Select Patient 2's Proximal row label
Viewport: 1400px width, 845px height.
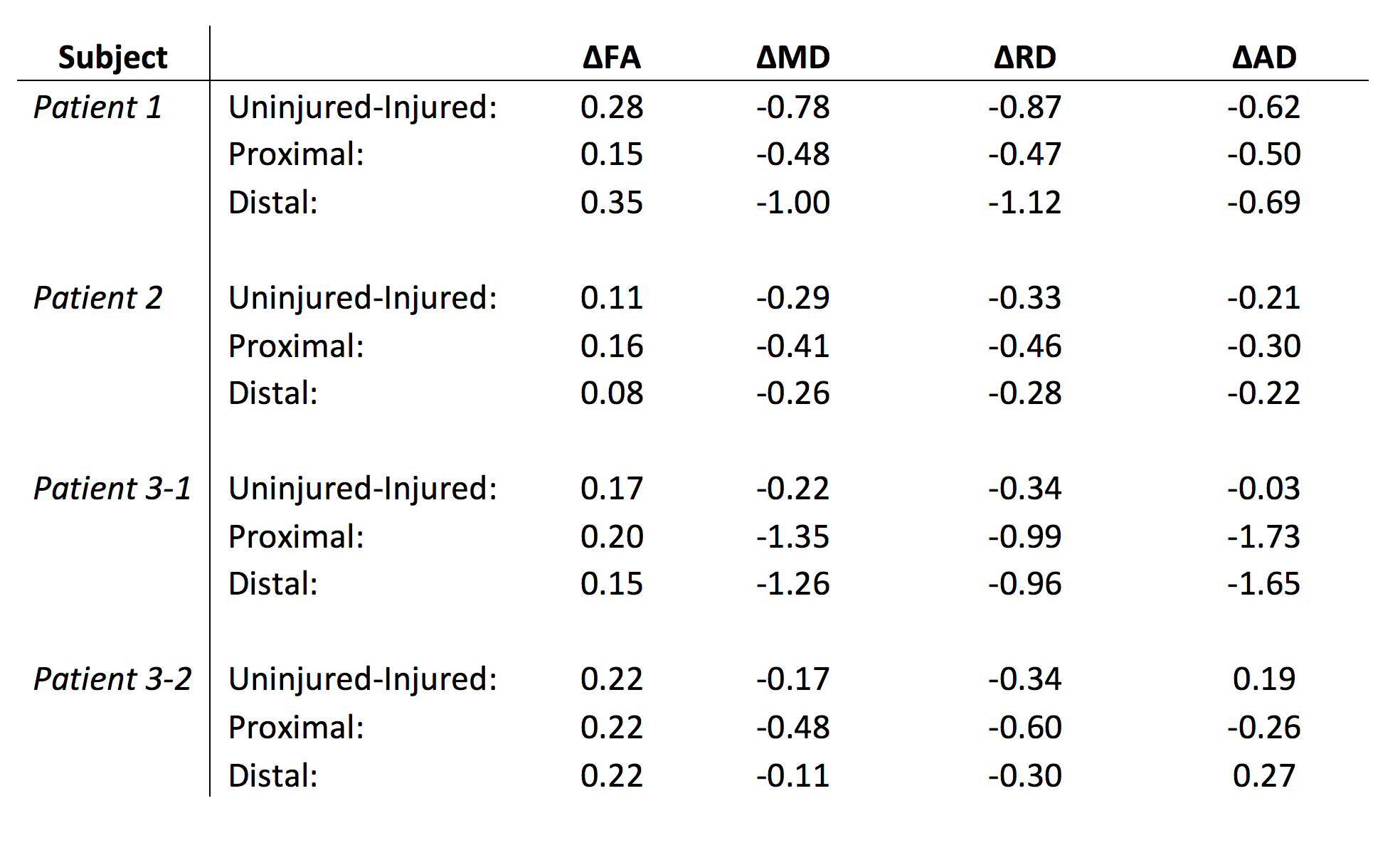tap(296, 346)
